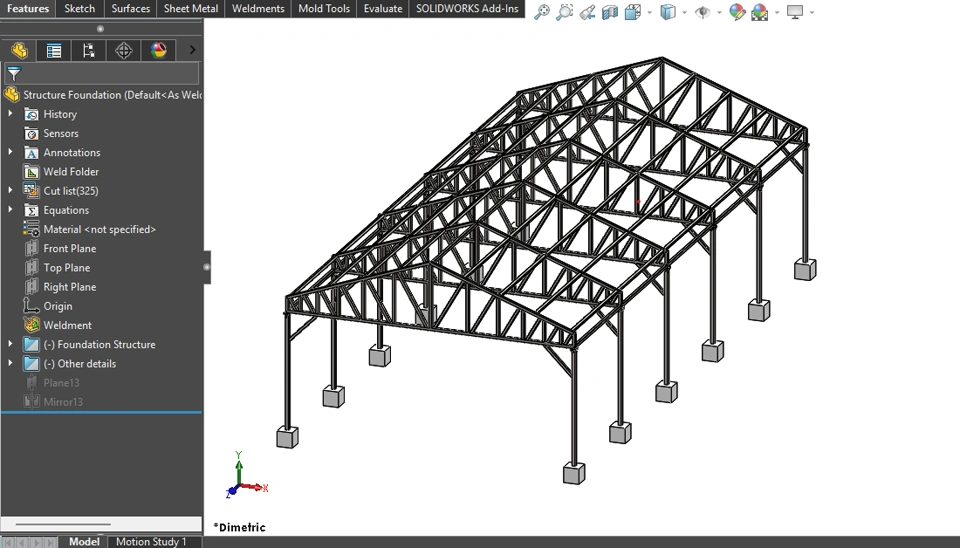Click the Sensors icon in the tree
Screen dimensions: 960x548
(x=31, y=133)
